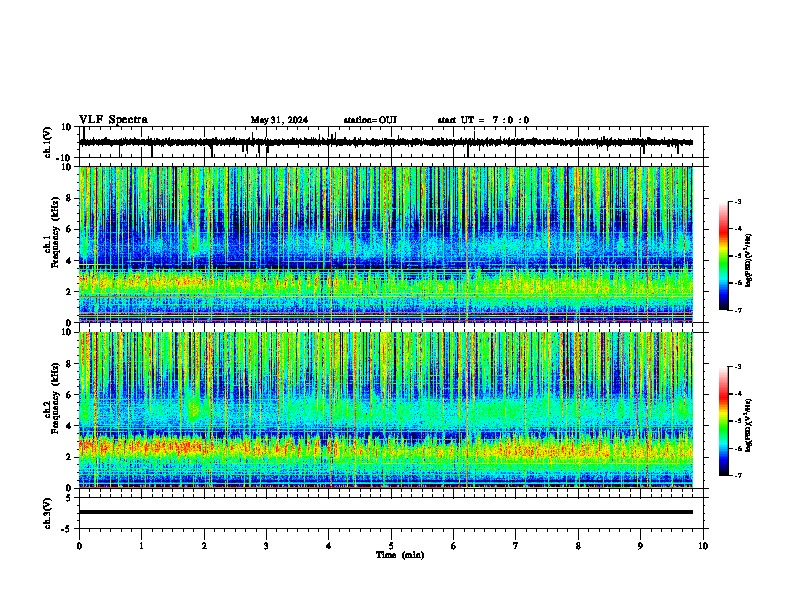Click the date 'May 31, 2024'
Image resolution: width=792 pixels, height=612 pixels.
(x=279, y=120)
